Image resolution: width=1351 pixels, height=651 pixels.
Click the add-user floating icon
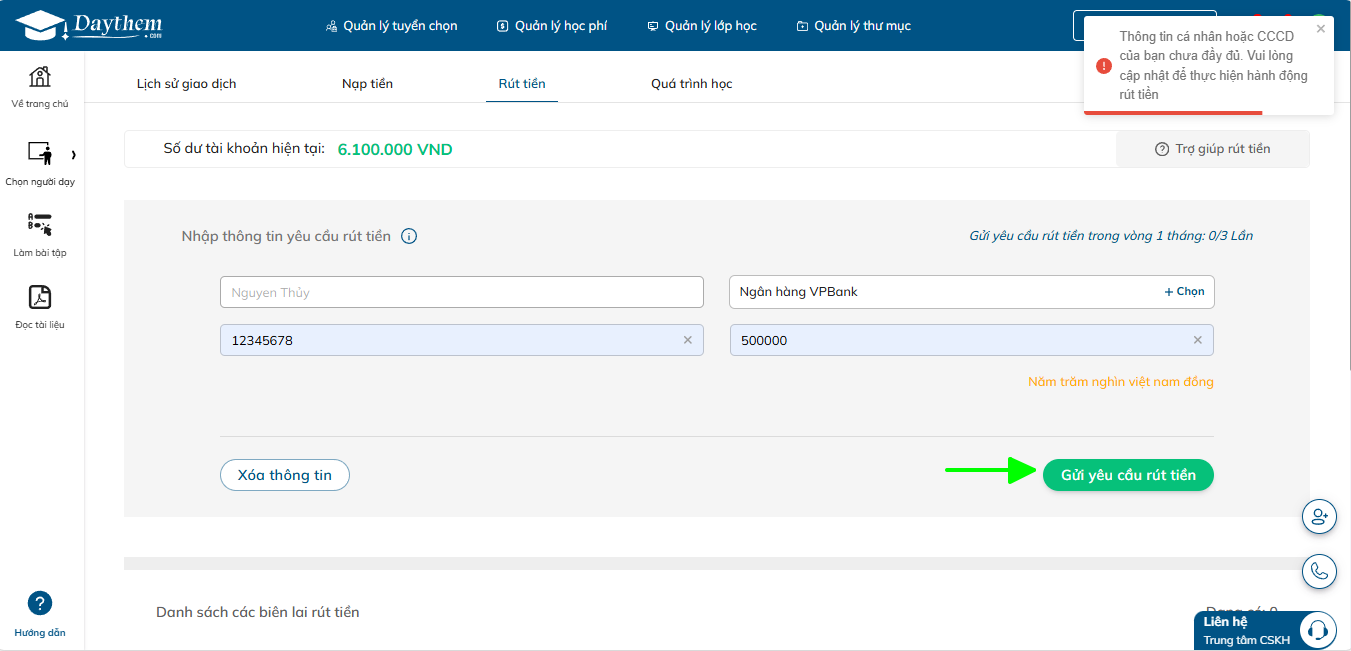click(1319, 516)
